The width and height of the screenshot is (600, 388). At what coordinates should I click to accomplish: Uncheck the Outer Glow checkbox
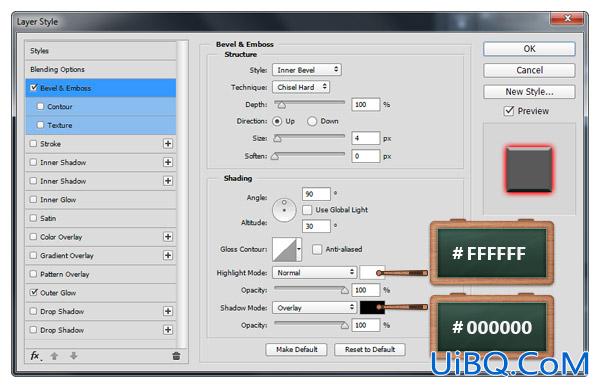tap(34, 292)
